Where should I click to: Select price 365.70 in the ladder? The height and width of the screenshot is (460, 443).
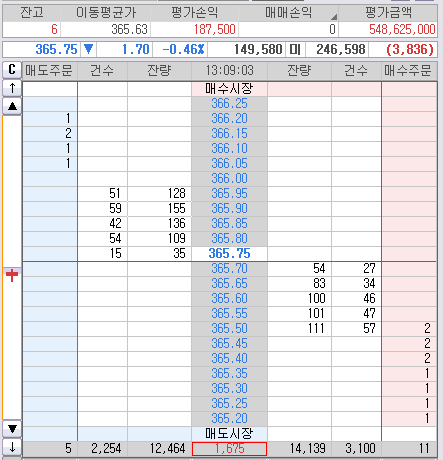229,269
